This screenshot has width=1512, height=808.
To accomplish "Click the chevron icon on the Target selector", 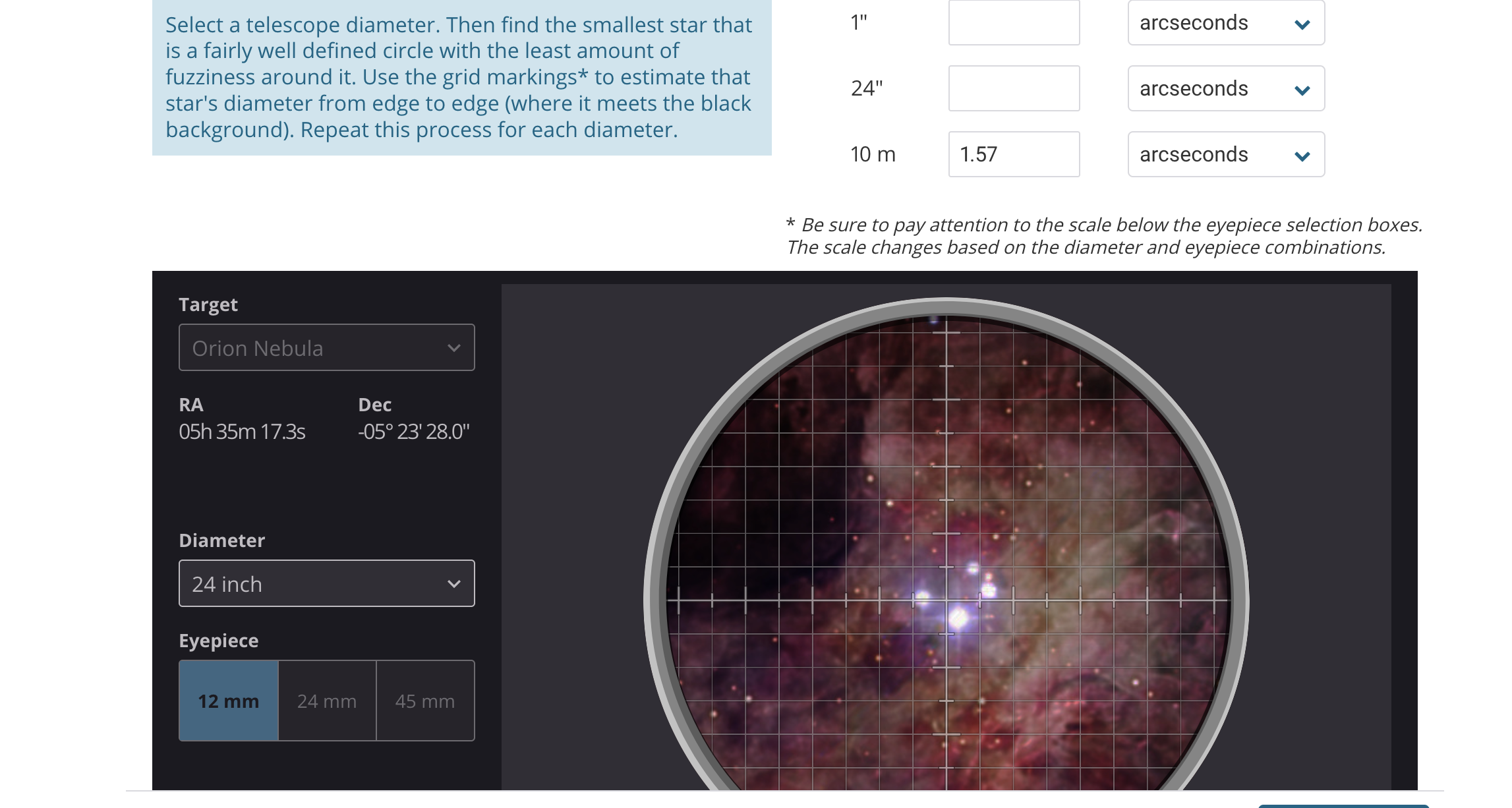I will coord(453,347).
